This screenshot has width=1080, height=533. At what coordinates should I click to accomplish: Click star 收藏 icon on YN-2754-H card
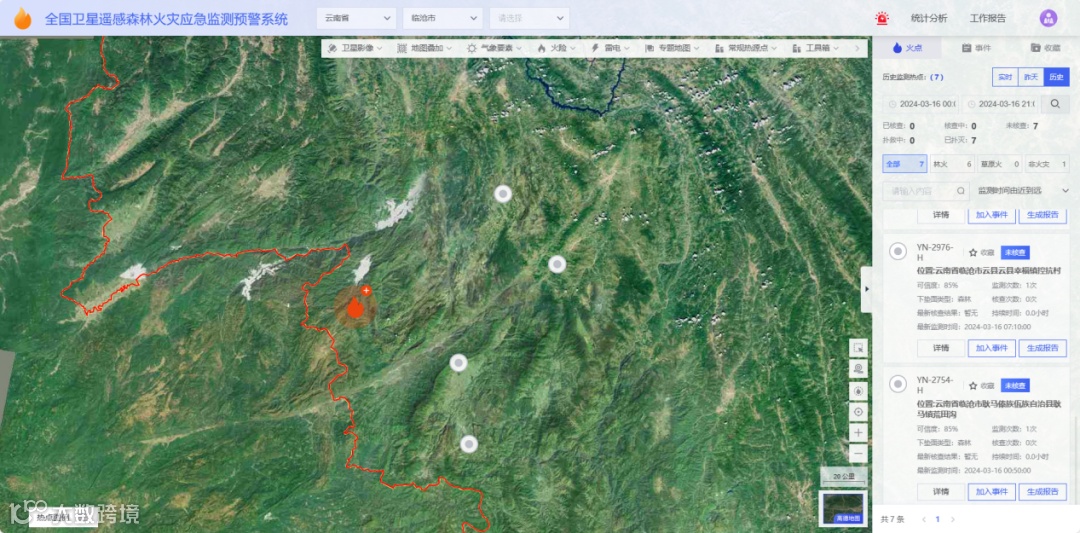(973, 386)
